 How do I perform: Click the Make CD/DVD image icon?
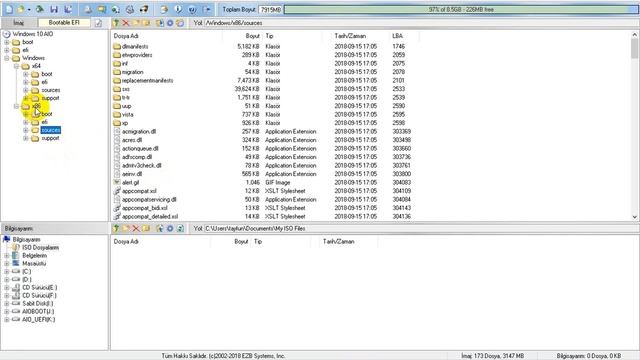87,9
